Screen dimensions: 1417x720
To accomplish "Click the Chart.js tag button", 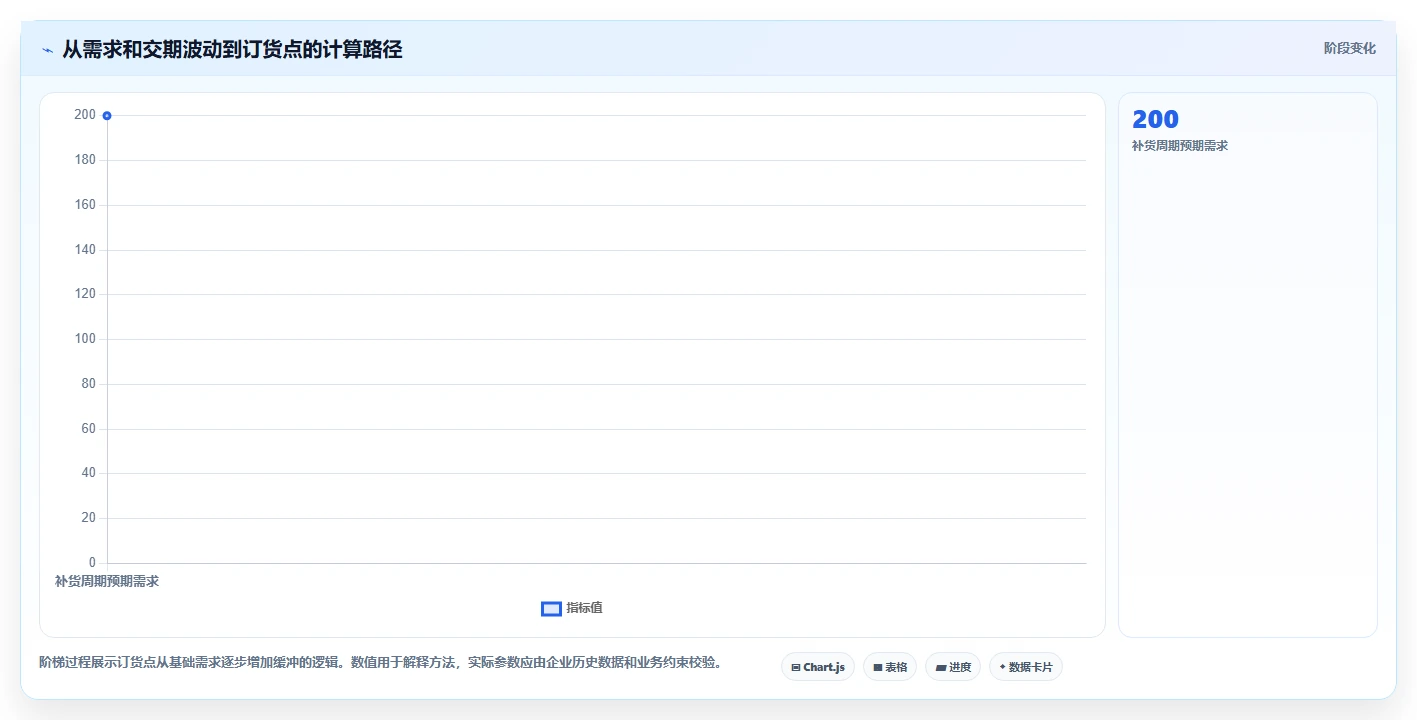I will pyautogui.click(x=817, y=667).
